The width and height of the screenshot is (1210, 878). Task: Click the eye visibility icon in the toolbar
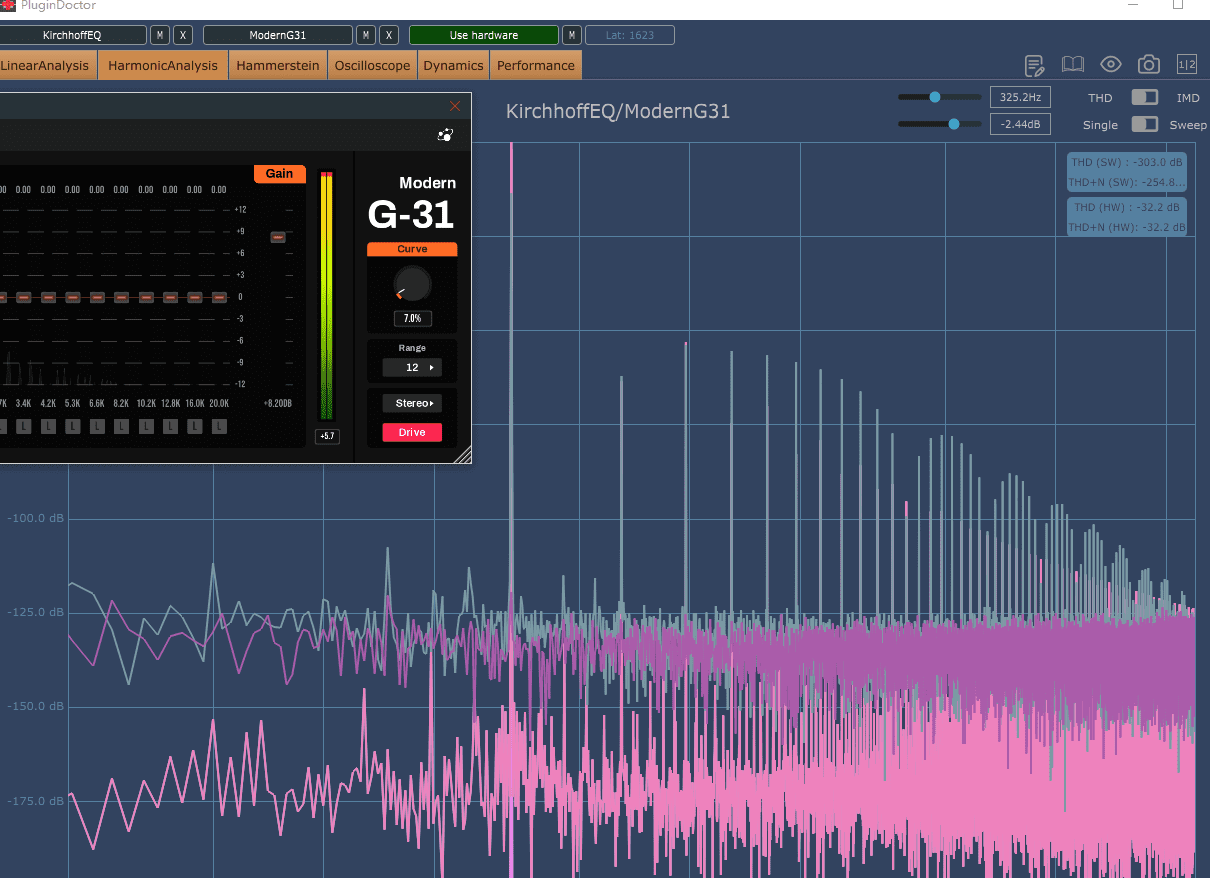[1111, 65]
